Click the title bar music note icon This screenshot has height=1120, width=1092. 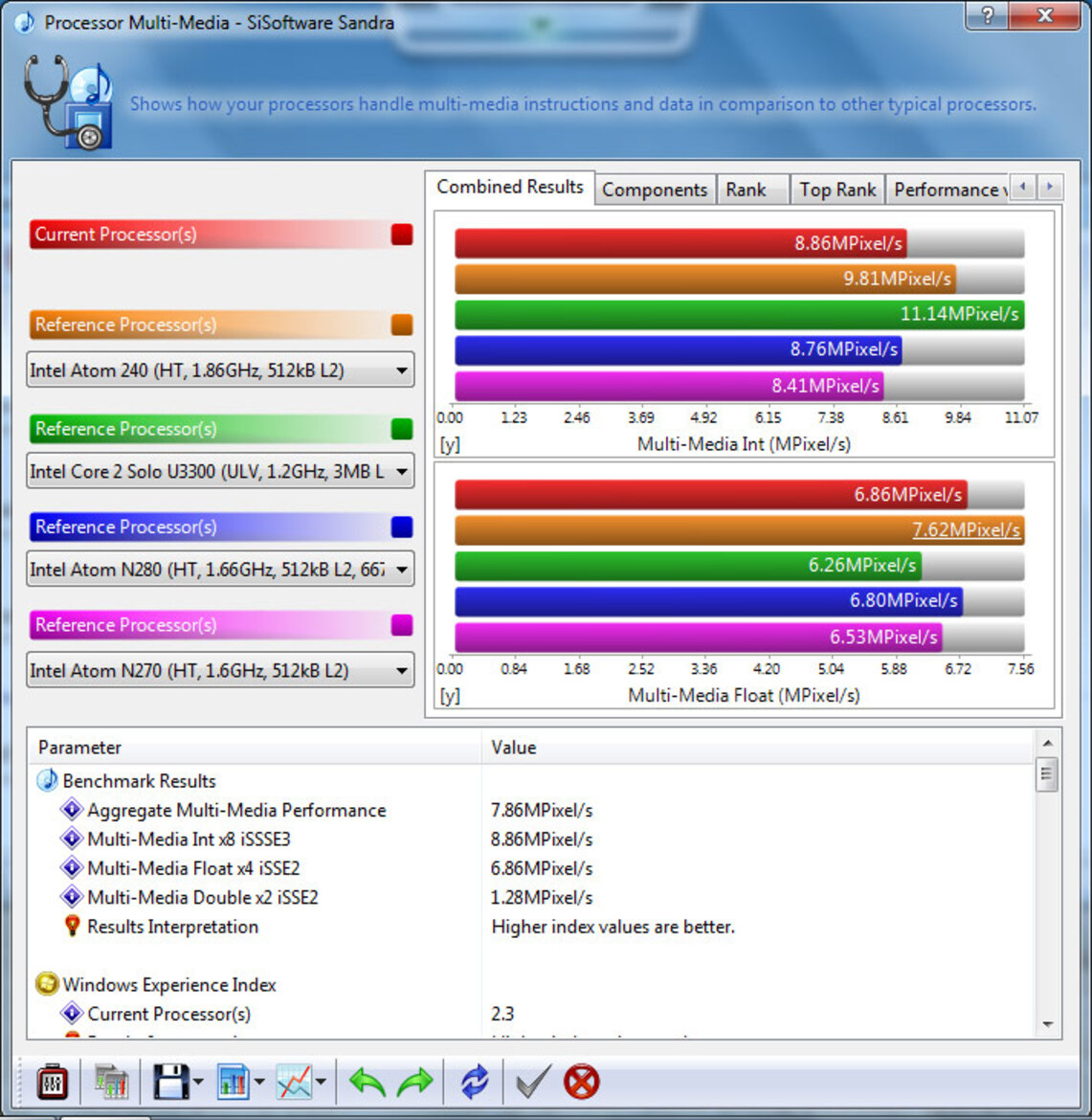[x=24, y=22]
